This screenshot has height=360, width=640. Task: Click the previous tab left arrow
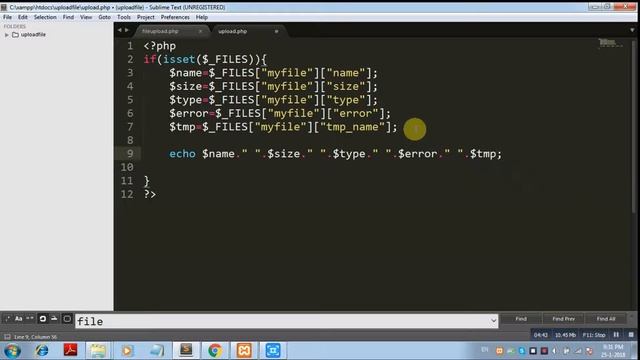[x=120, y=30]
